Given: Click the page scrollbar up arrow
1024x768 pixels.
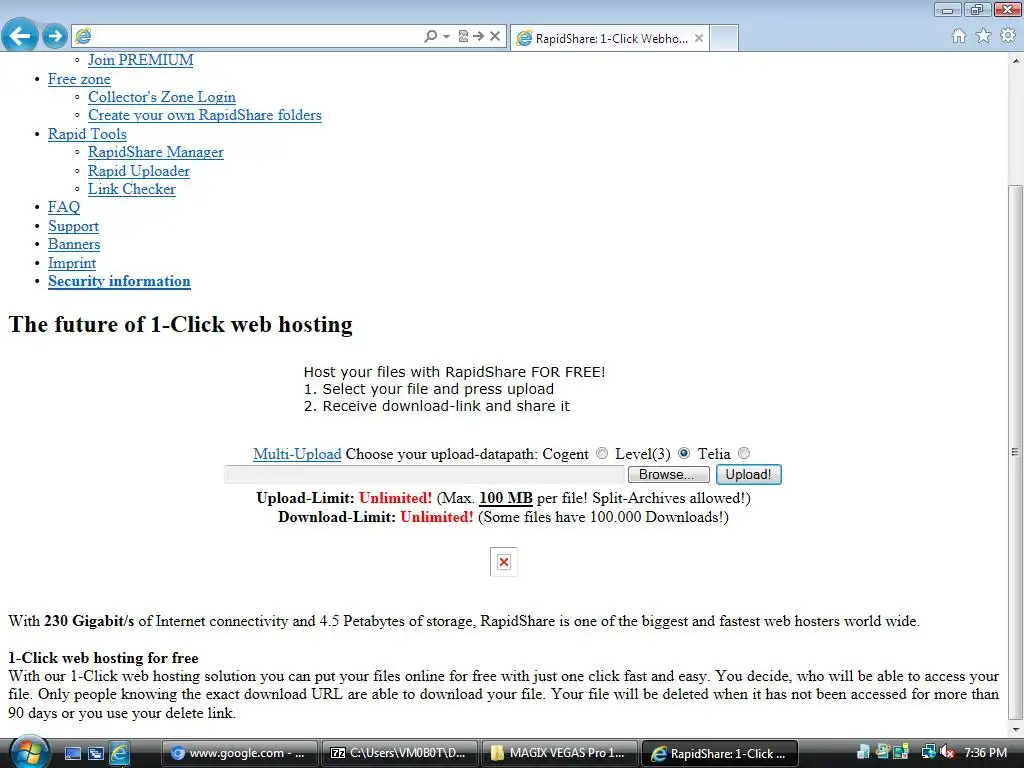Looking at the screenshot, I should tap(1016, 61).
